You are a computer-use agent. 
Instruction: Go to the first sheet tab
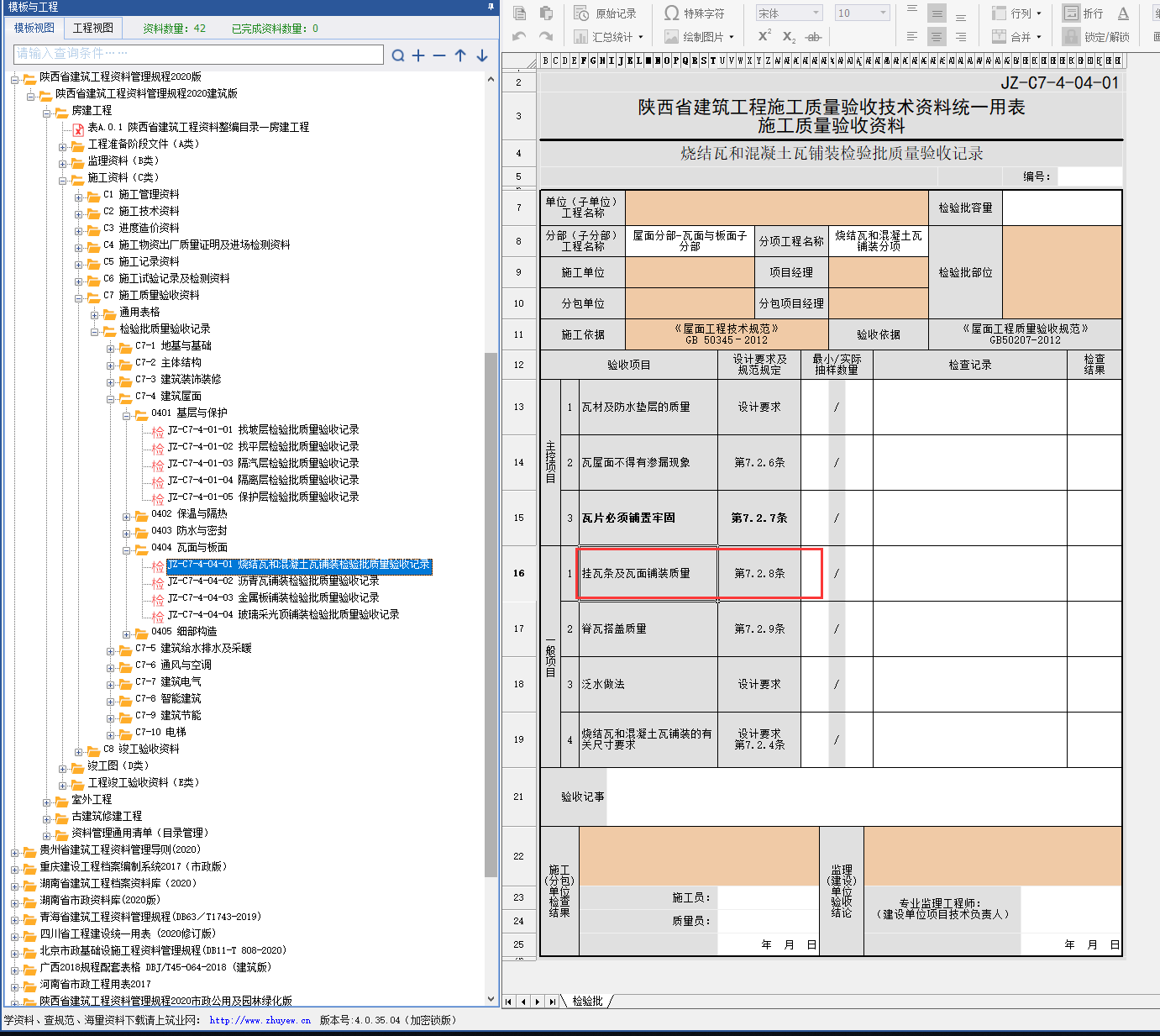508,1002
